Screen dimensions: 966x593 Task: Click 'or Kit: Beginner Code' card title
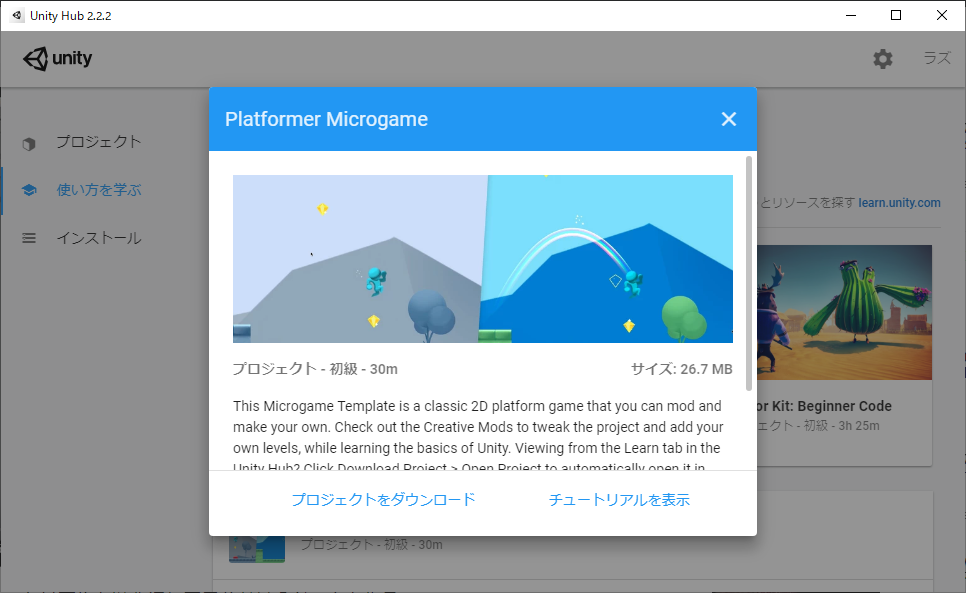[x=824, y=406]
